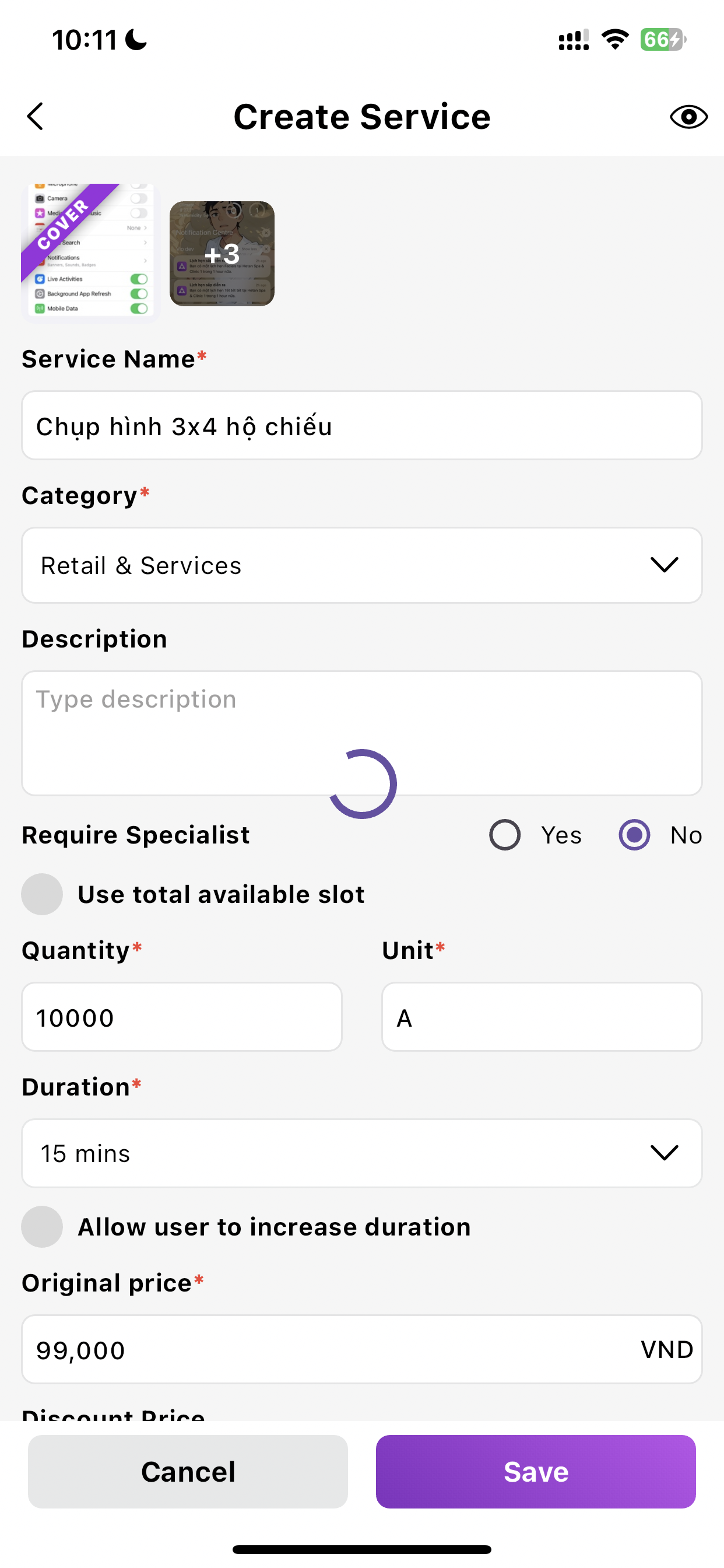Tap the Focus moon icon
The width and height of the screenshot is (724, 1568).
(x=136, y=40)
